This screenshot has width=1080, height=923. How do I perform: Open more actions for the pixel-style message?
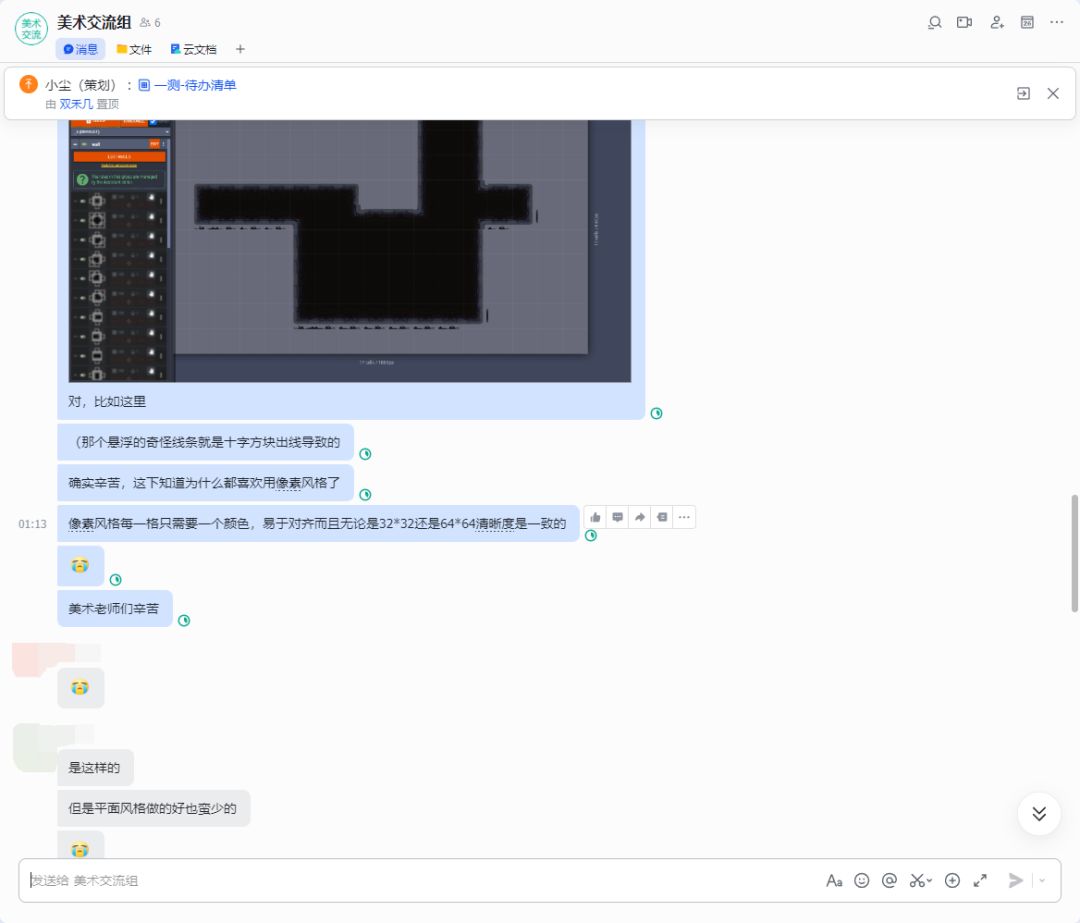pyautogui.click(x=684, y=517)
